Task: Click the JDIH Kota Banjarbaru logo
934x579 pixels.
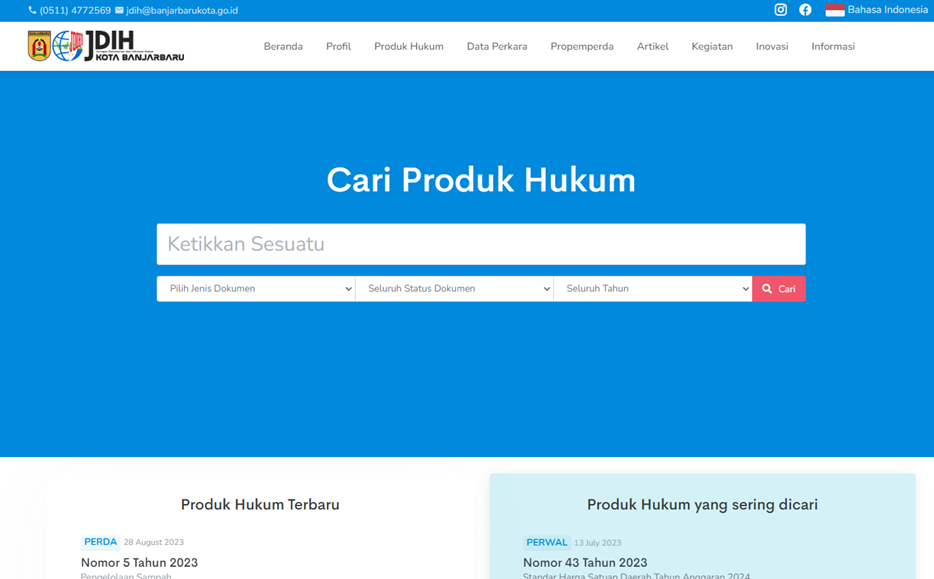Action: point(106,46)
